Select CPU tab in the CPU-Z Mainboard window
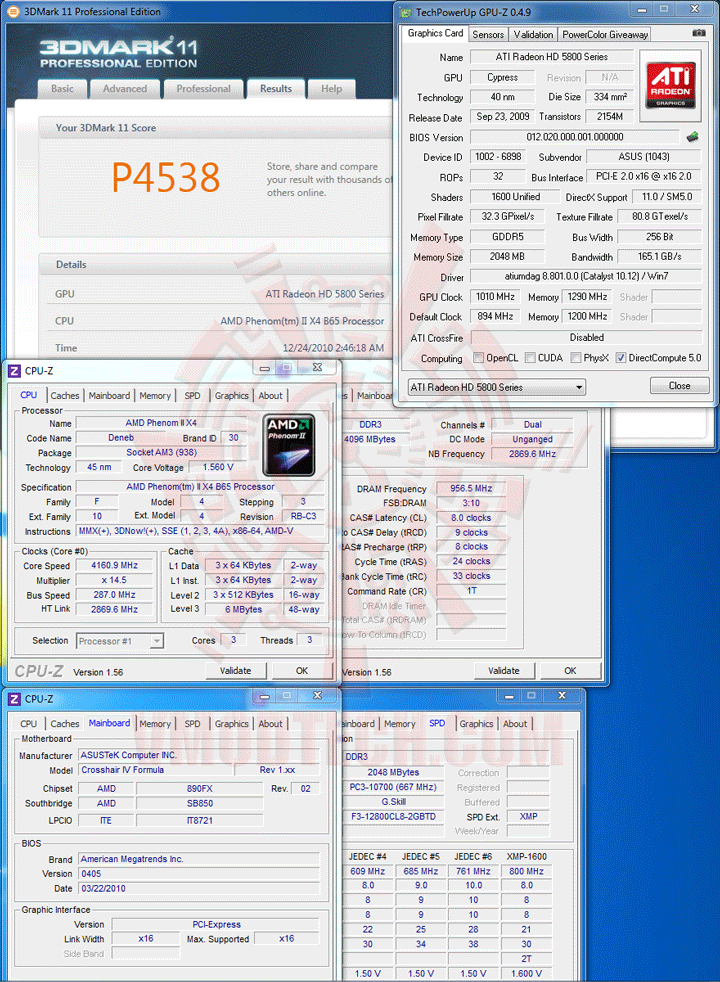This screenshot has height=982, width=720. click(x=29, y=724)
